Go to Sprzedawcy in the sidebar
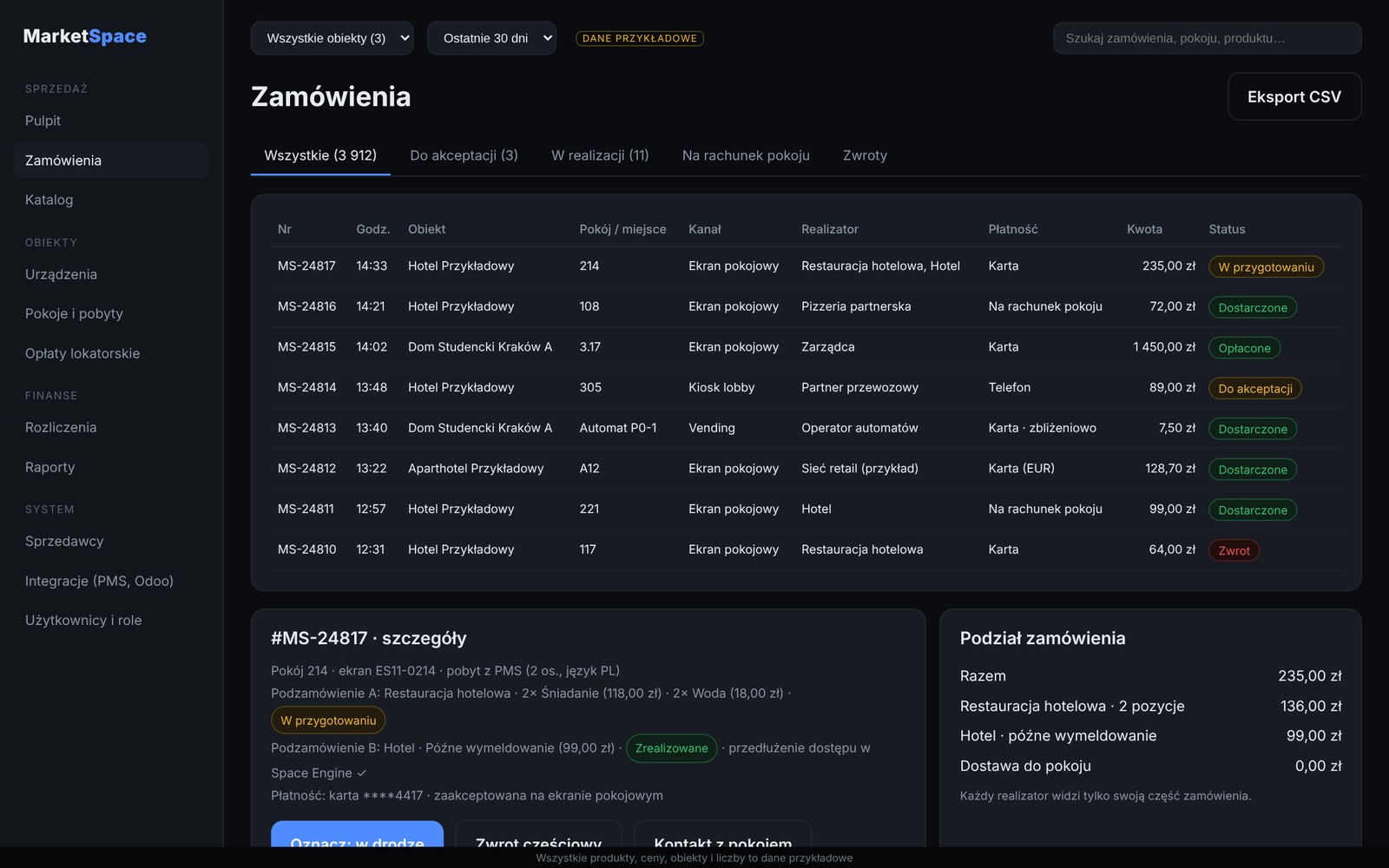 [111, 541]
